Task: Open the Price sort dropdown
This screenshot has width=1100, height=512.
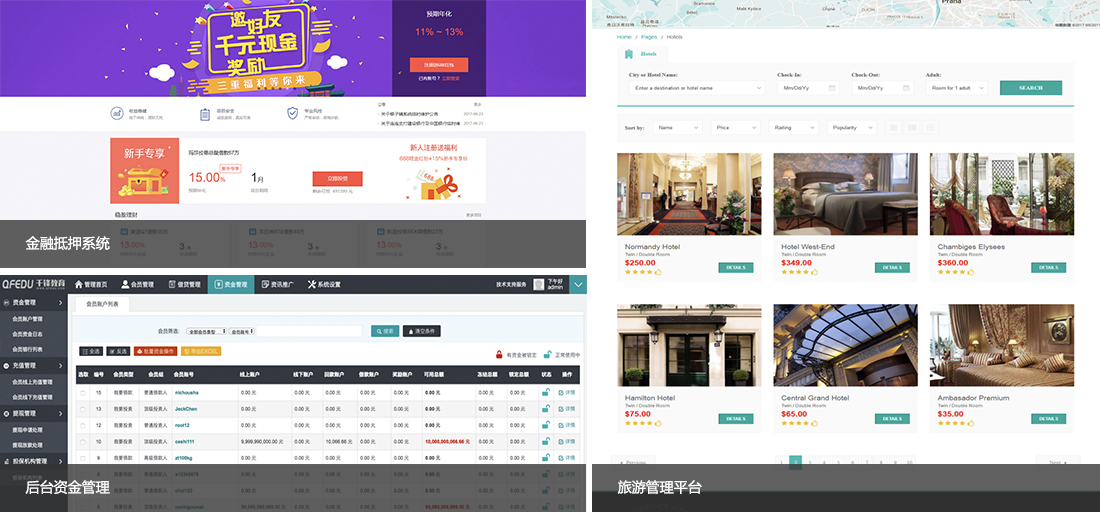Action: point(735,128)
